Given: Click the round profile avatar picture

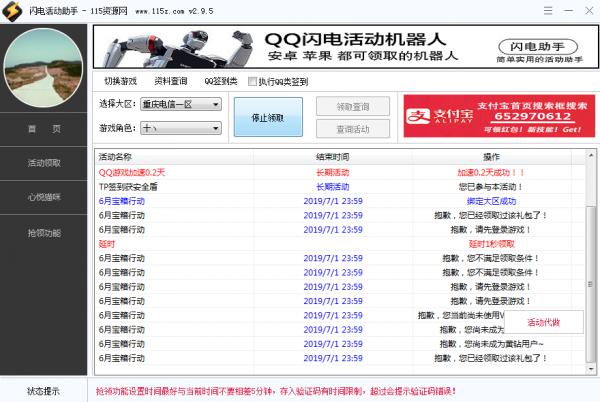Looking at the screenshot, I should click(x=43, y=68).
